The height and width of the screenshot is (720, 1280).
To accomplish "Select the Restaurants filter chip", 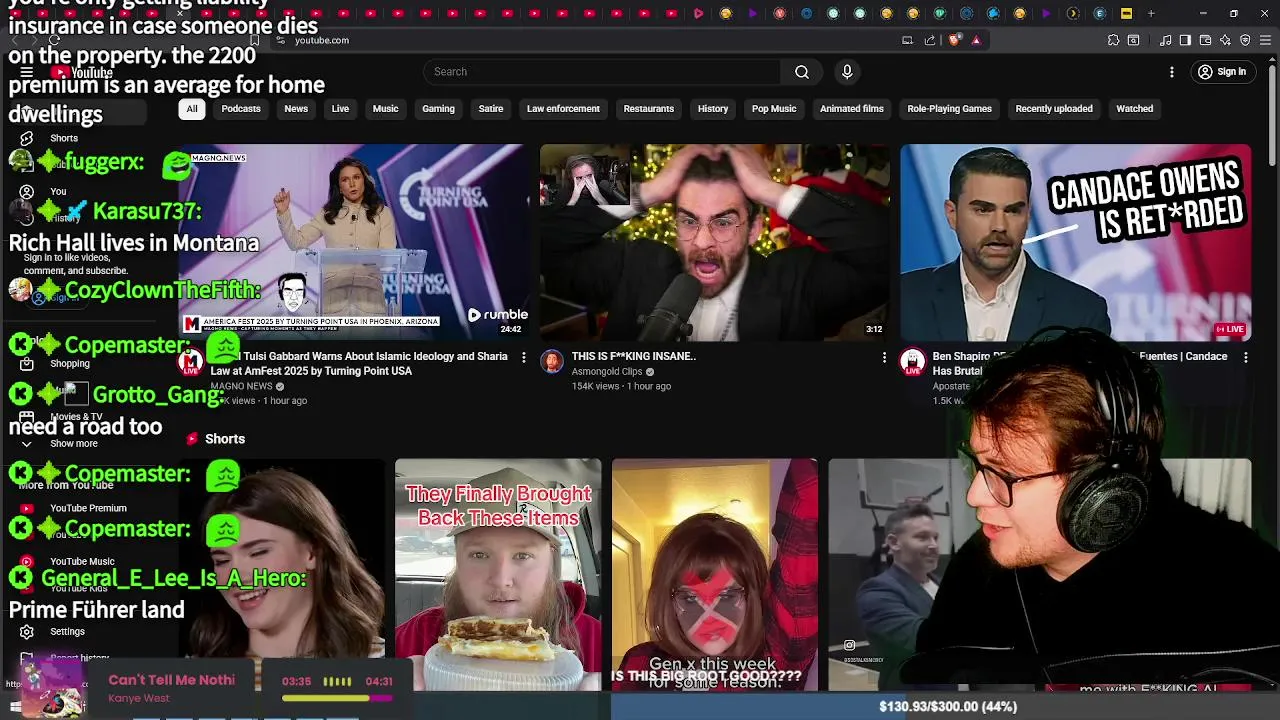I will point(649,109).
